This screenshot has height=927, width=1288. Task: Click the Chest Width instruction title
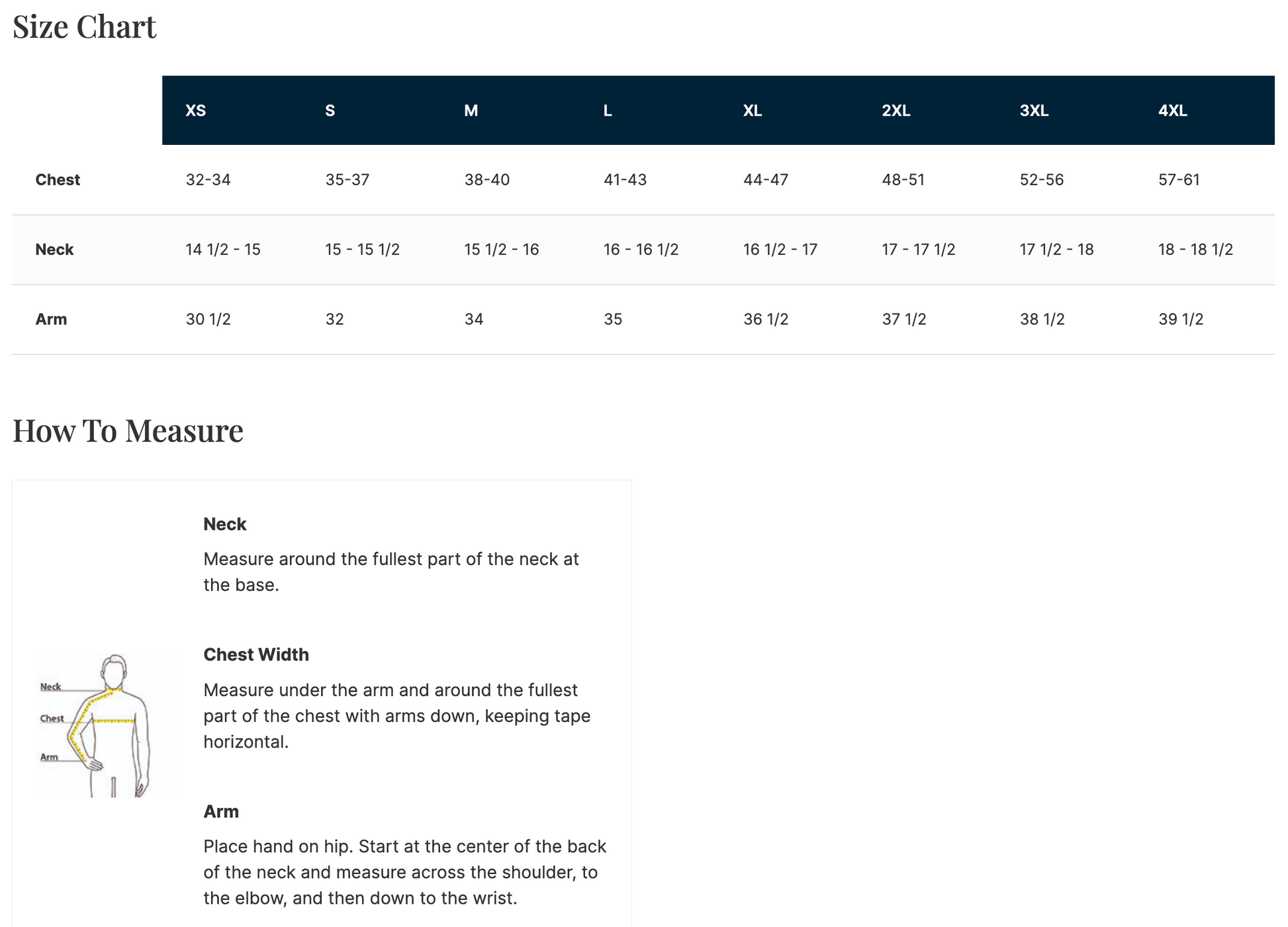256,654
